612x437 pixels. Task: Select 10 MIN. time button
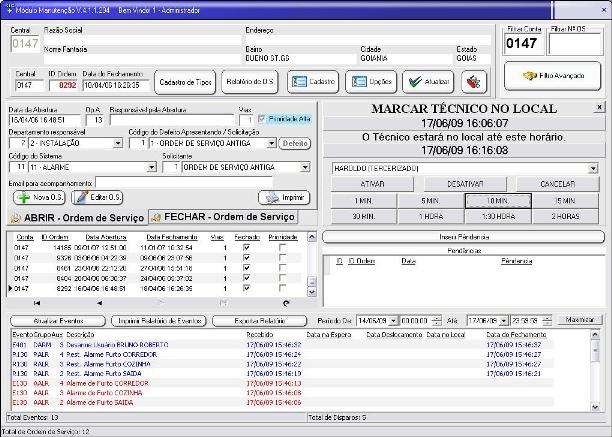click(498, 201)
